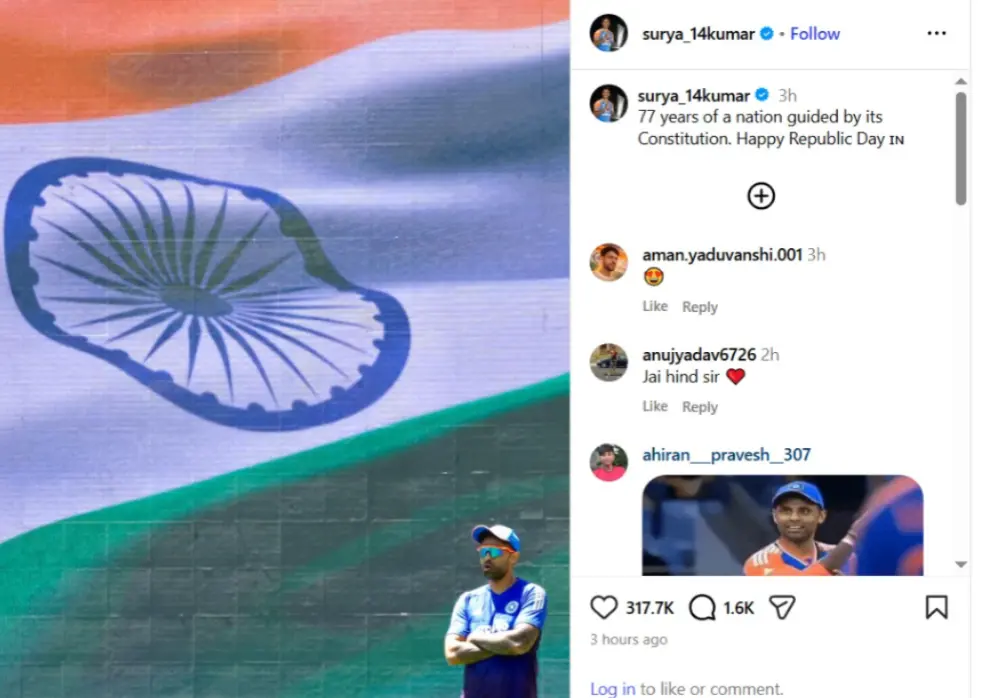Like anujyadav6726's Jai hind comment

655,406
